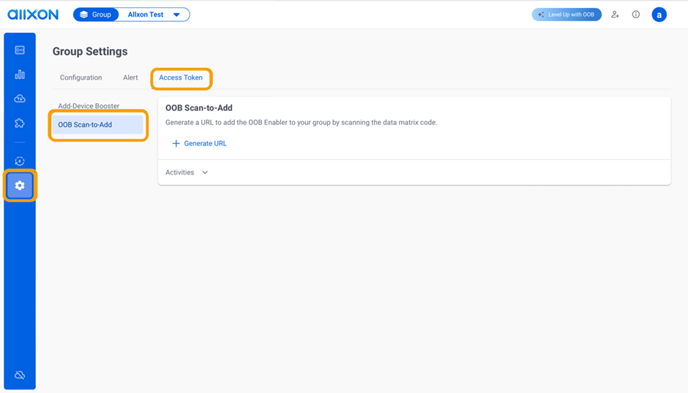Switch to the Alert tab
Screen dimensions: 688x393
(130, 78)
